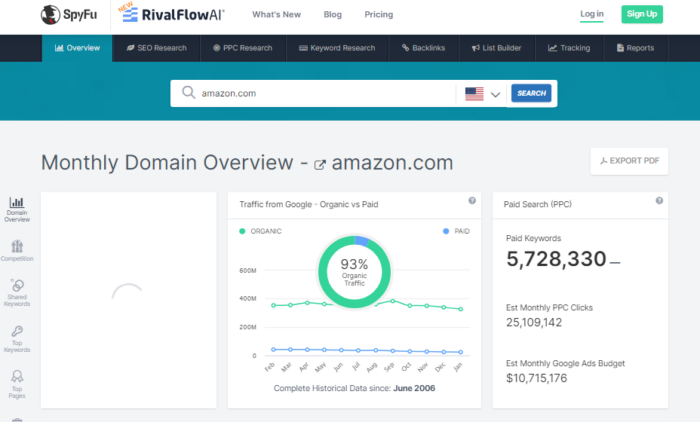Image resolution: width=700 pixels, height=422 pixels.
Task: Open Competition in the sidebar
Action: (17, 251)
